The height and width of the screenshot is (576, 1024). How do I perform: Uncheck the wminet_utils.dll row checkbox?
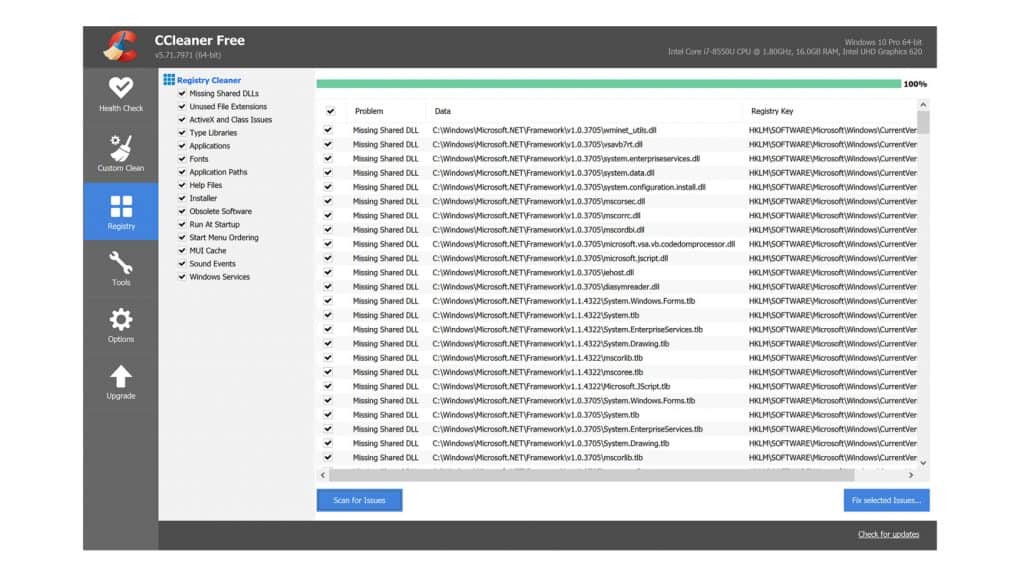point(329,130)
